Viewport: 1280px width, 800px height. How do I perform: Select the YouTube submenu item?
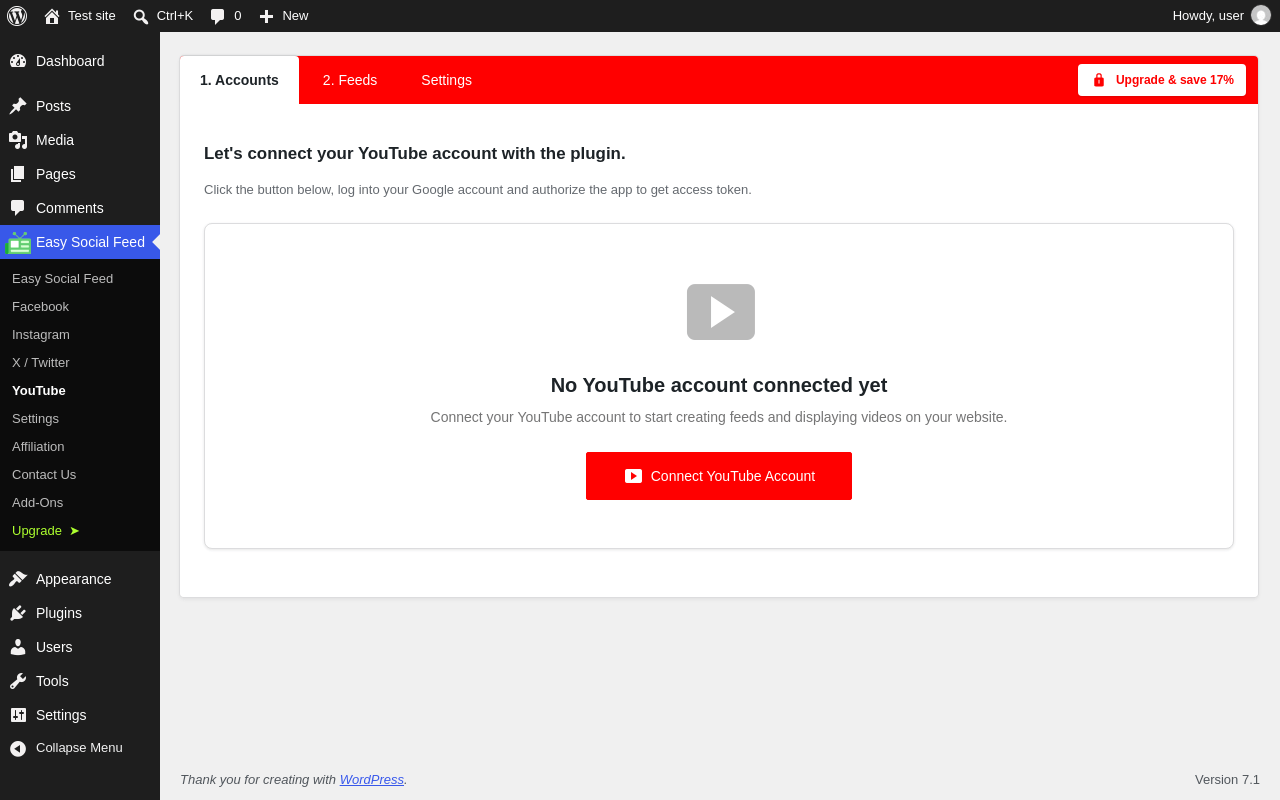pos(80,391)
